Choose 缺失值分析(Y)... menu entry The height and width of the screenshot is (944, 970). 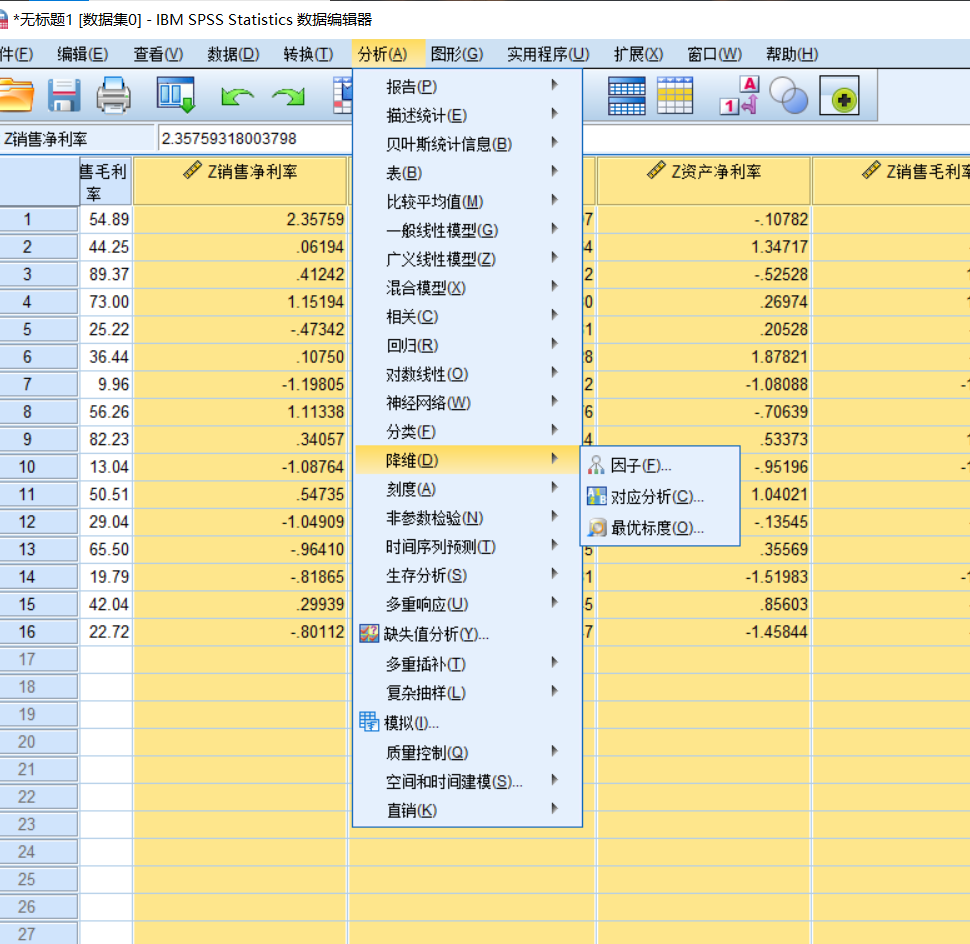tap(467, 633)
